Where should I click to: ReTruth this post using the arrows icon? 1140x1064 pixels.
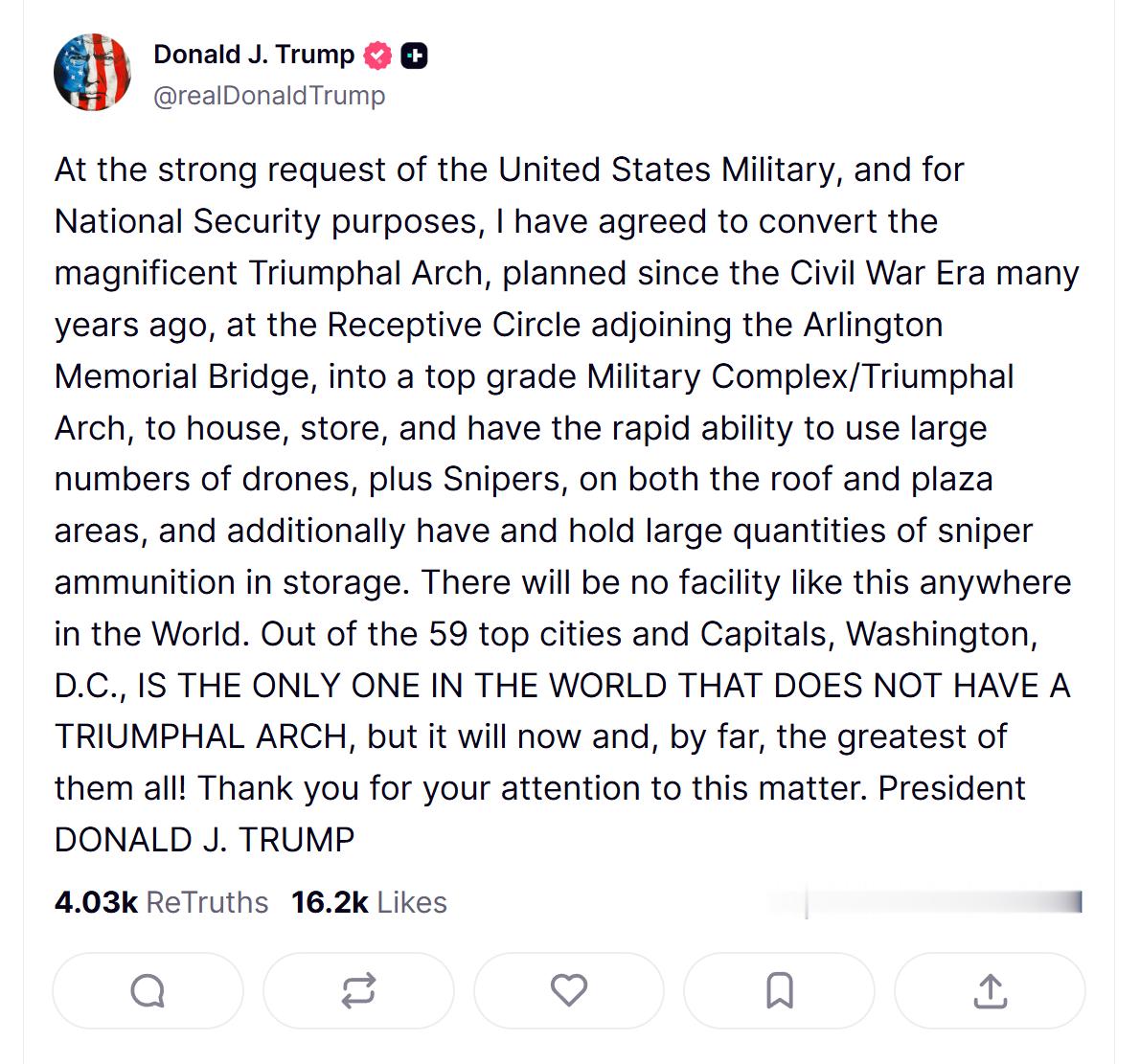click(x=358, y=990)
